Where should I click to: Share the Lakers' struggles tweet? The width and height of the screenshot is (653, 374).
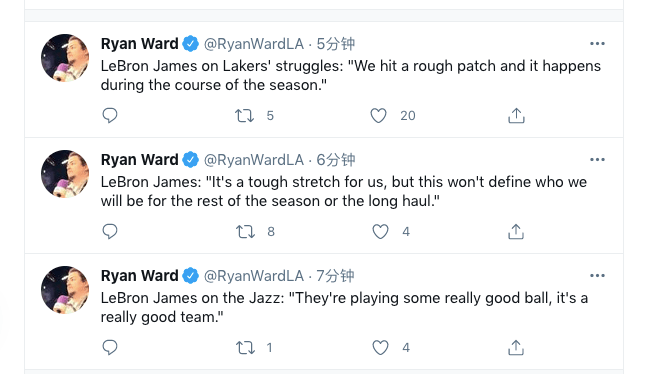coord(516,115)
